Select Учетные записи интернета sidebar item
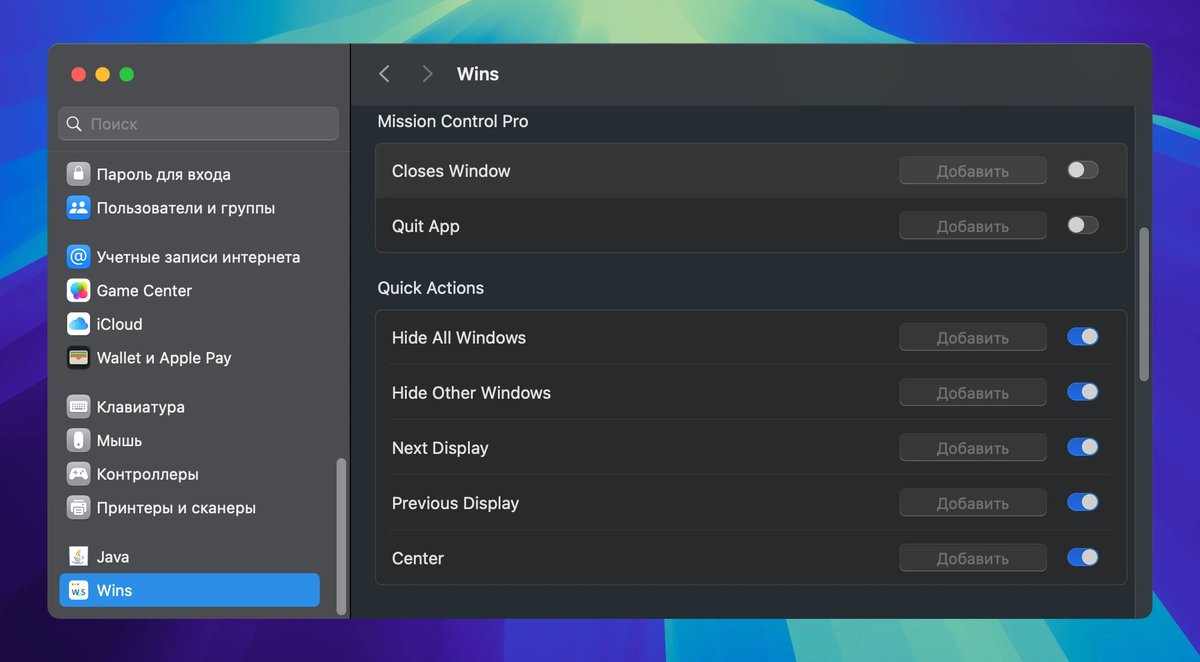This screenshot has height=662, width=1200. [197, 257]
